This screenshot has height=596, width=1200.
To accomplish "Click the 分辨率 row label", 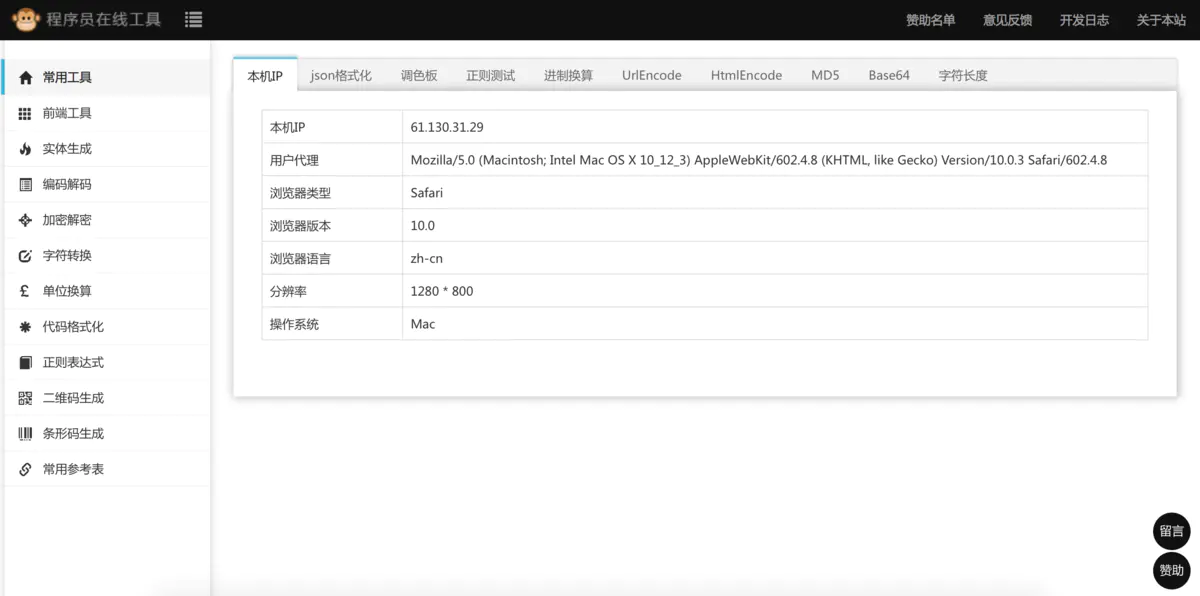I will (288, 291).
